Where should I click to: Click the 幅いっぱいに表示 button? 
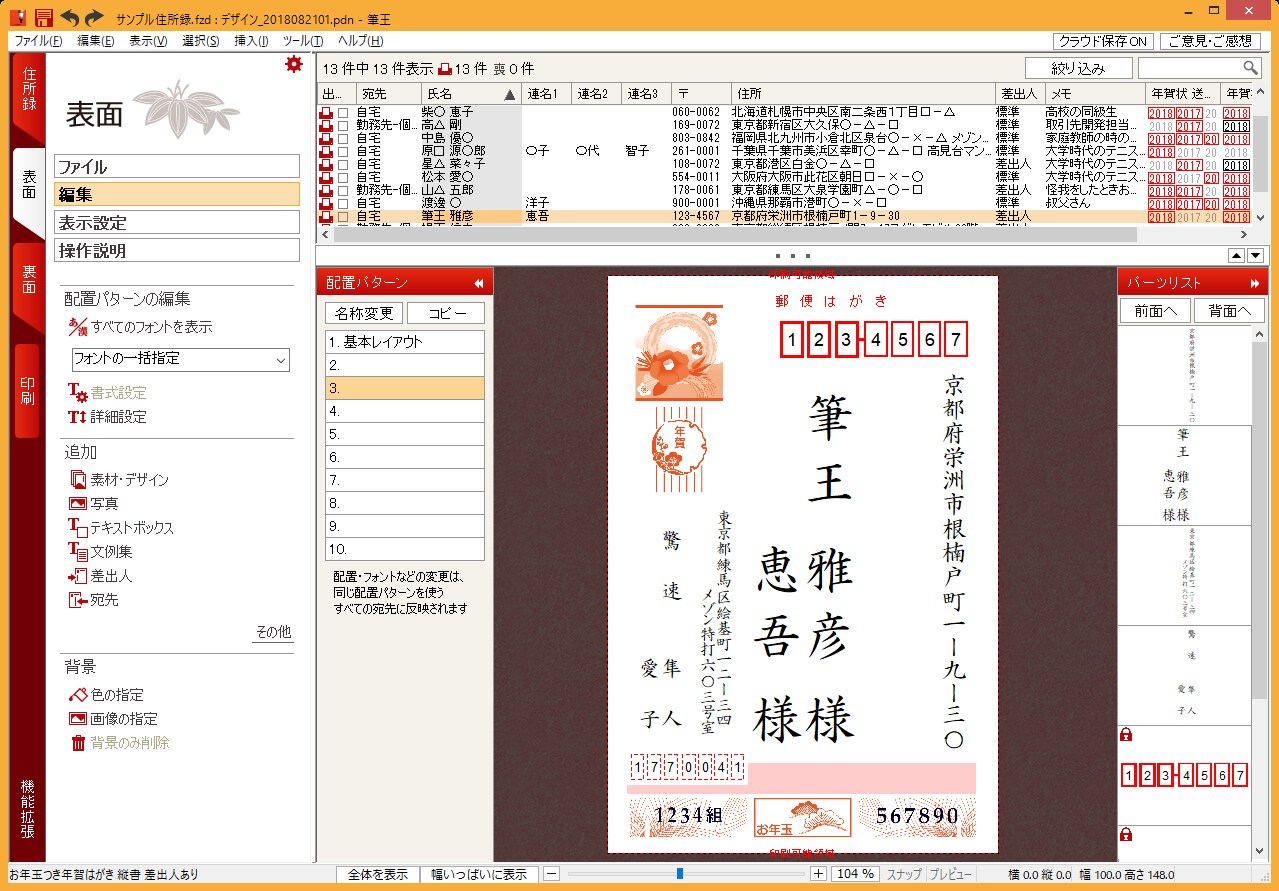479,874
